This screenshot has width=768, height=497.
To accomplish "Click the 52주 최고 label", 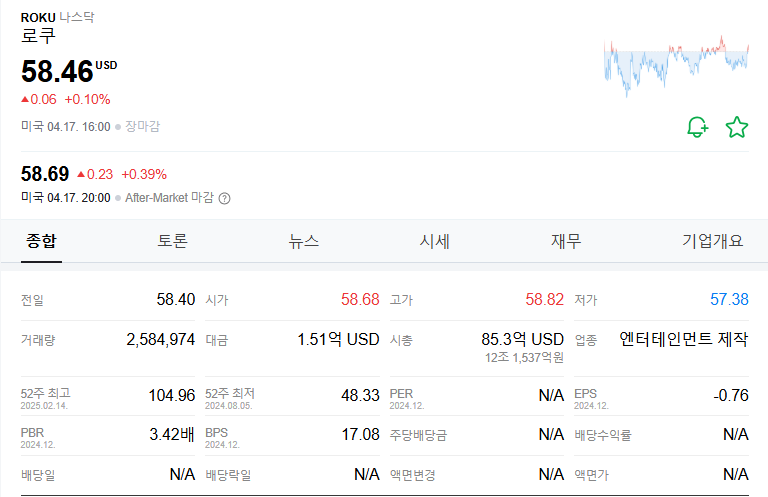I will click(46, 393).
